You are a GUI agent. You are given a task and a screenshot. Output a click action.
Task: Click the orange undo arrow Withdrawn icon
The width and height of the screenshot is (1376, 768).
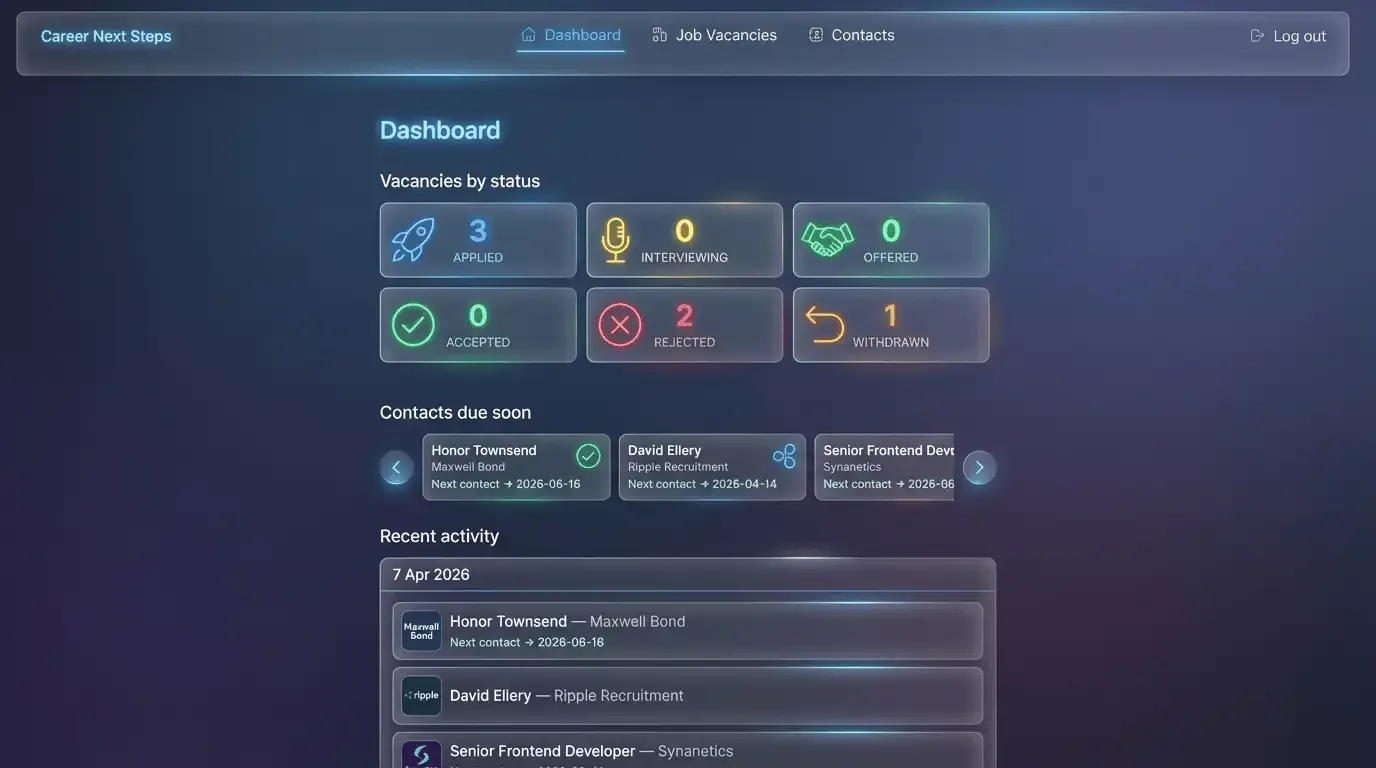coord(825,325)
